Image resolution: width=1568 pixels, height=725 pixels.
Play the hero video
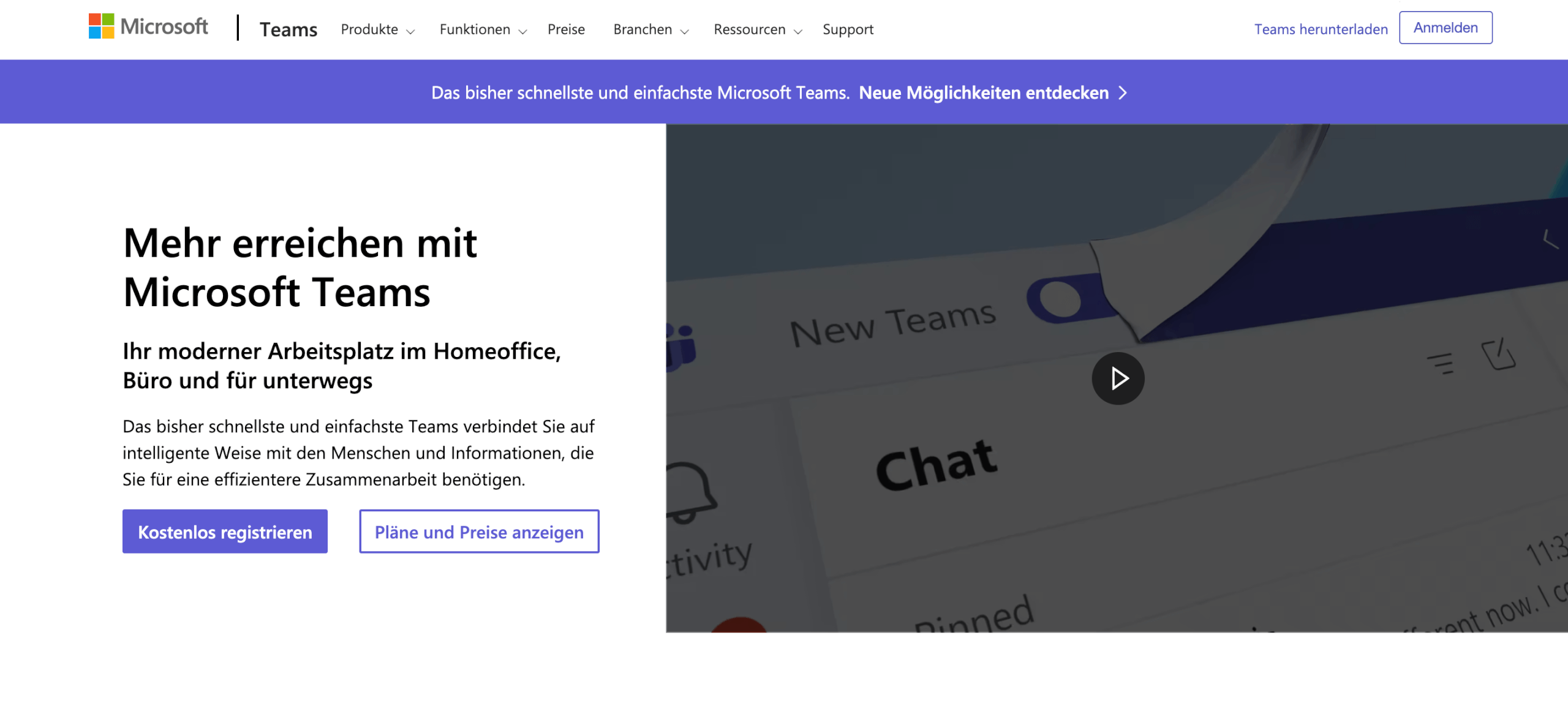(x=1118, y=378)
